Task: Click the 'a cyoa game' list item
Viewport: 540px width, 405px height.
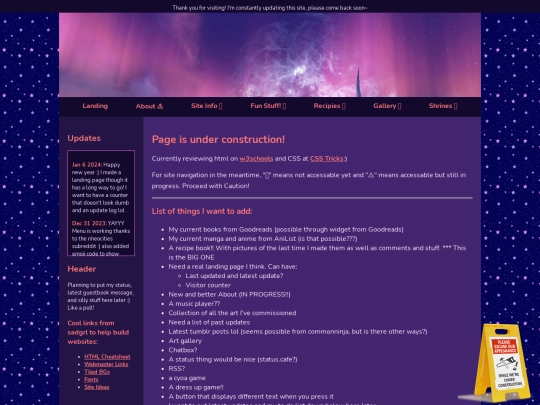Action: point(187,378)
